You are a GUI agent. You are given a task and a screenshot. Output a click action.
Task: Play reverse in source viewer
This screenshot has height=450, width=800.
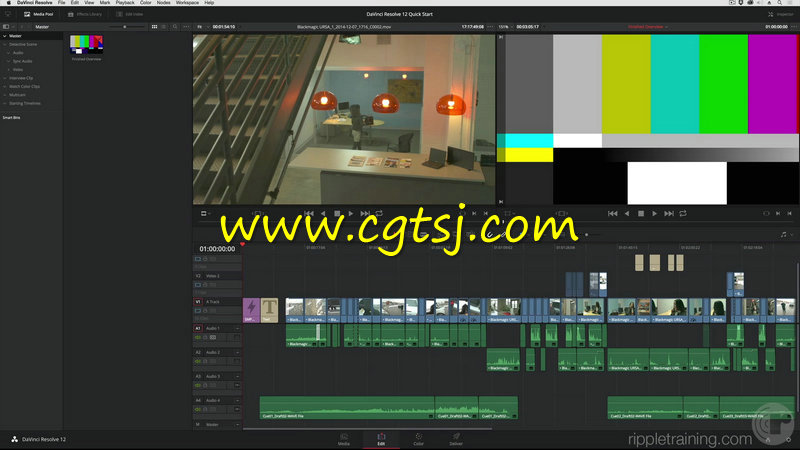[x=323, y=214]
